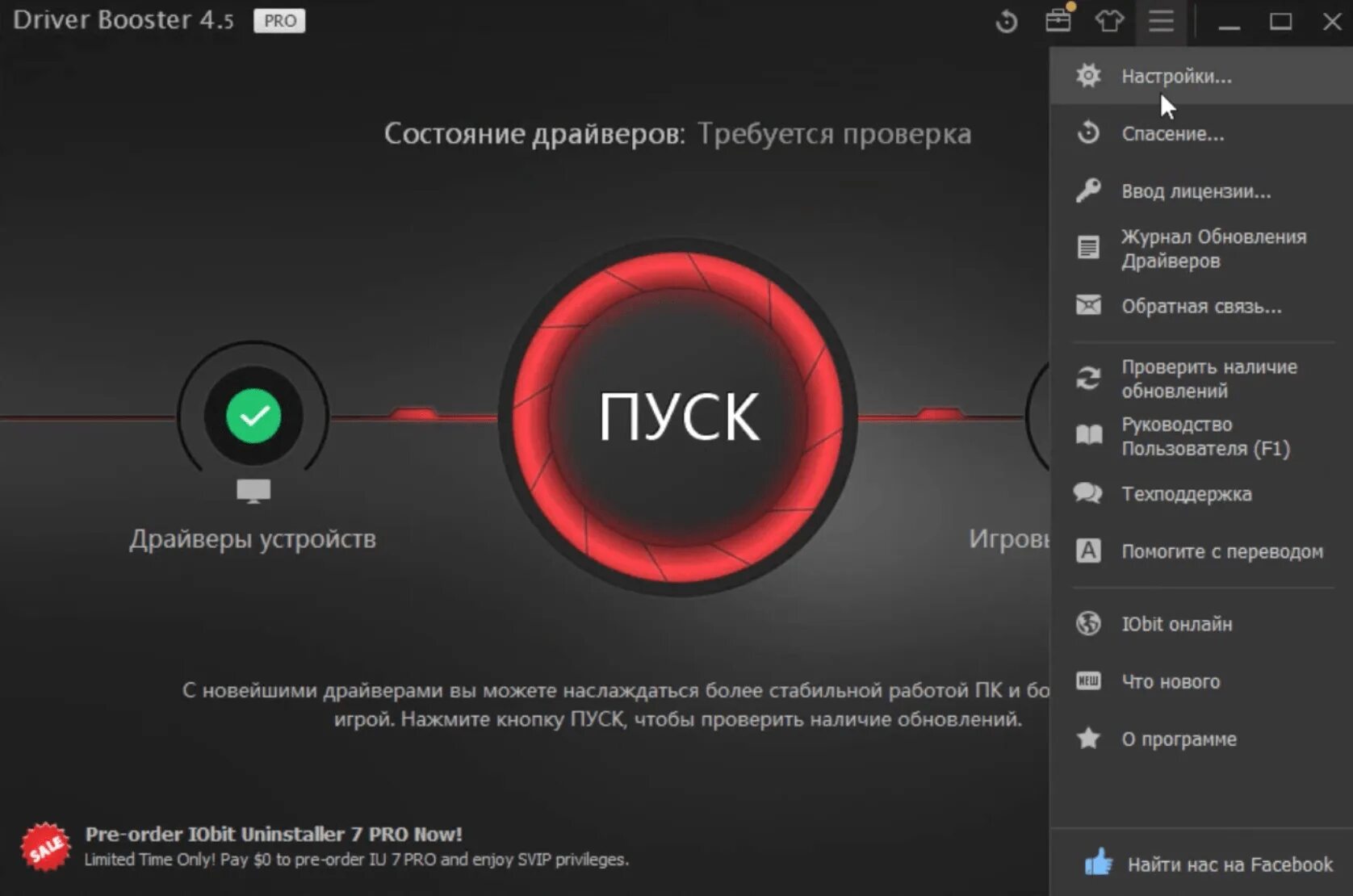
Task: Click Требуется проверка status text
Action: pyautogui.click(x=834, y=134)
